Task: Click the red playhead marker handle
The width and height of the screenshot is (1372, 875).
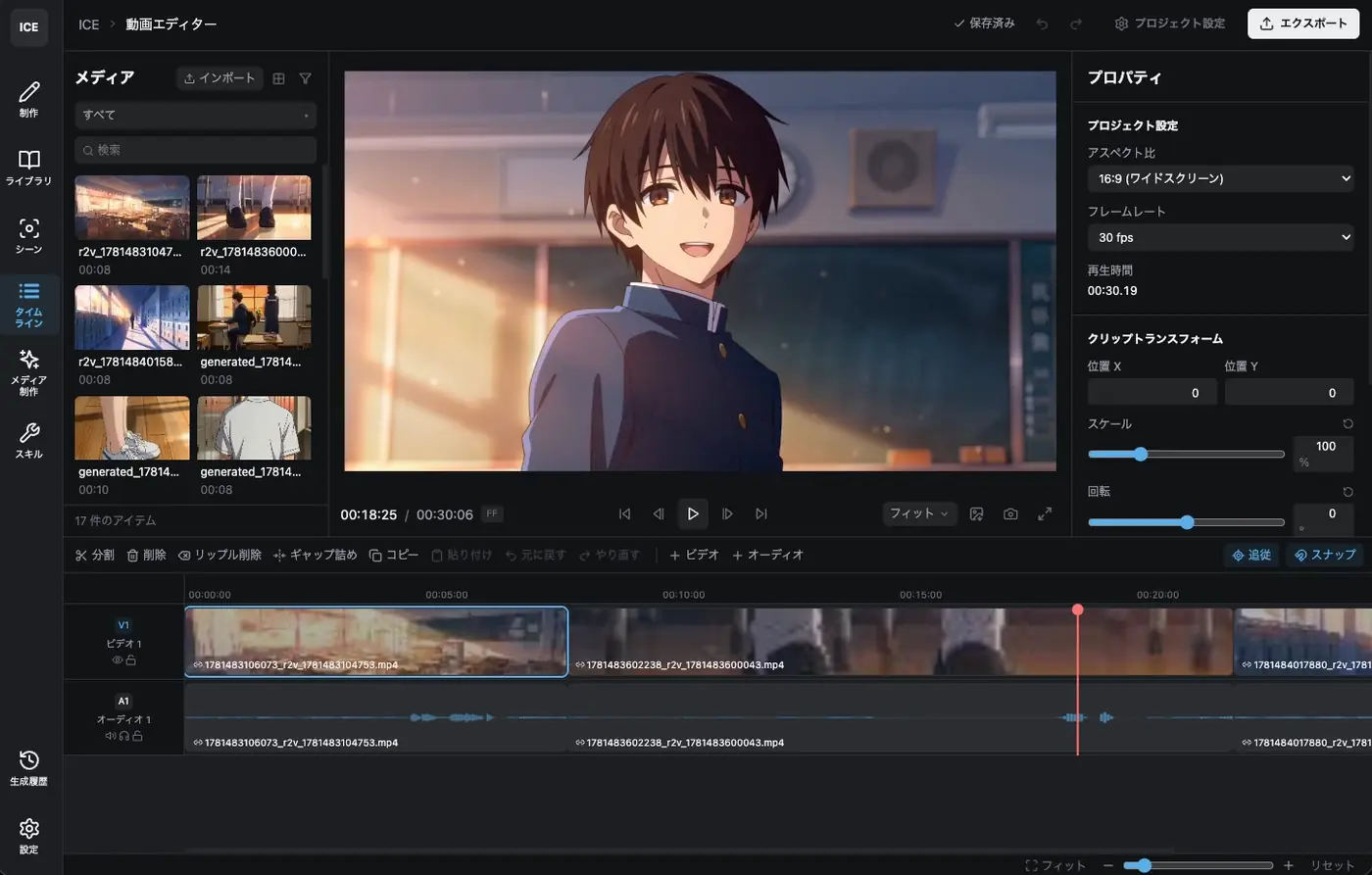Action: point(1077,609)
